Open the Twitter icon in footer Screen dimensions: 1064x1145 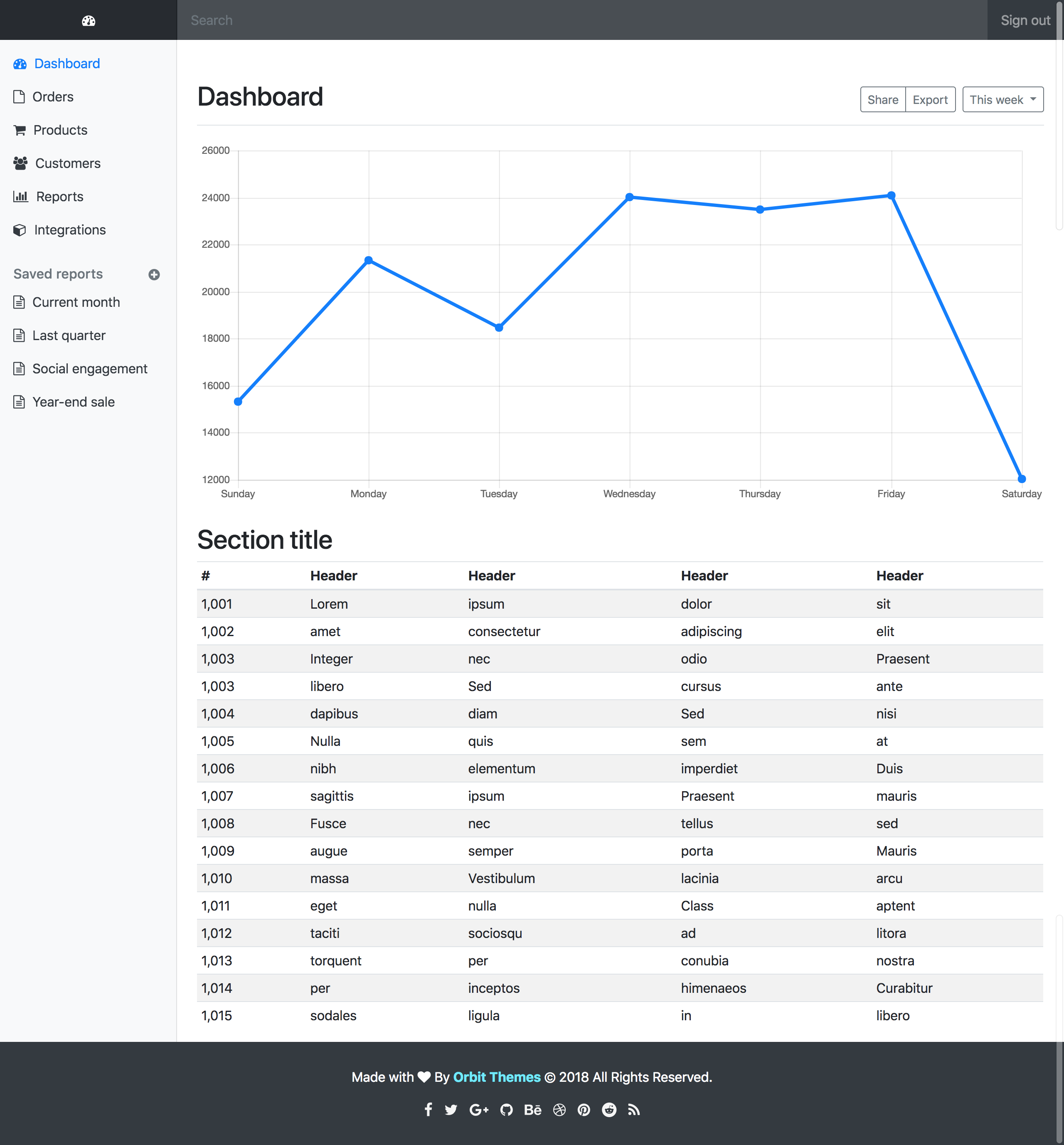(x=451, y=1109)
